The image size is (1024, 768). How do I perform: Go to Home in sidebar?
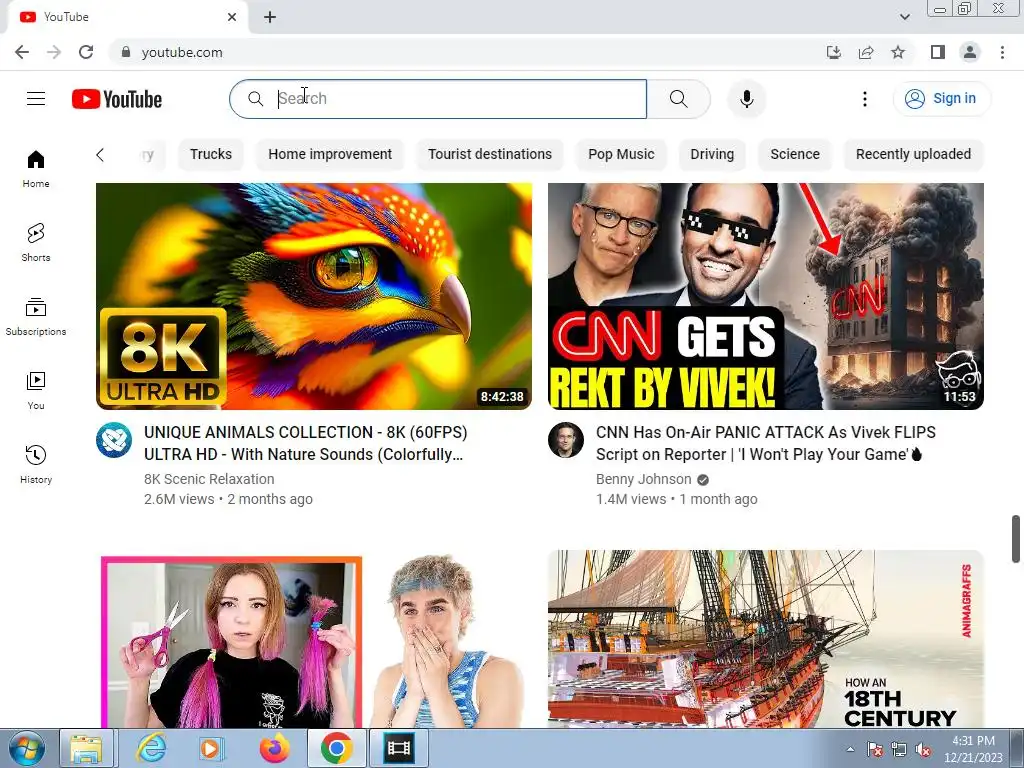pyautogui.click(x=36, y=169)
